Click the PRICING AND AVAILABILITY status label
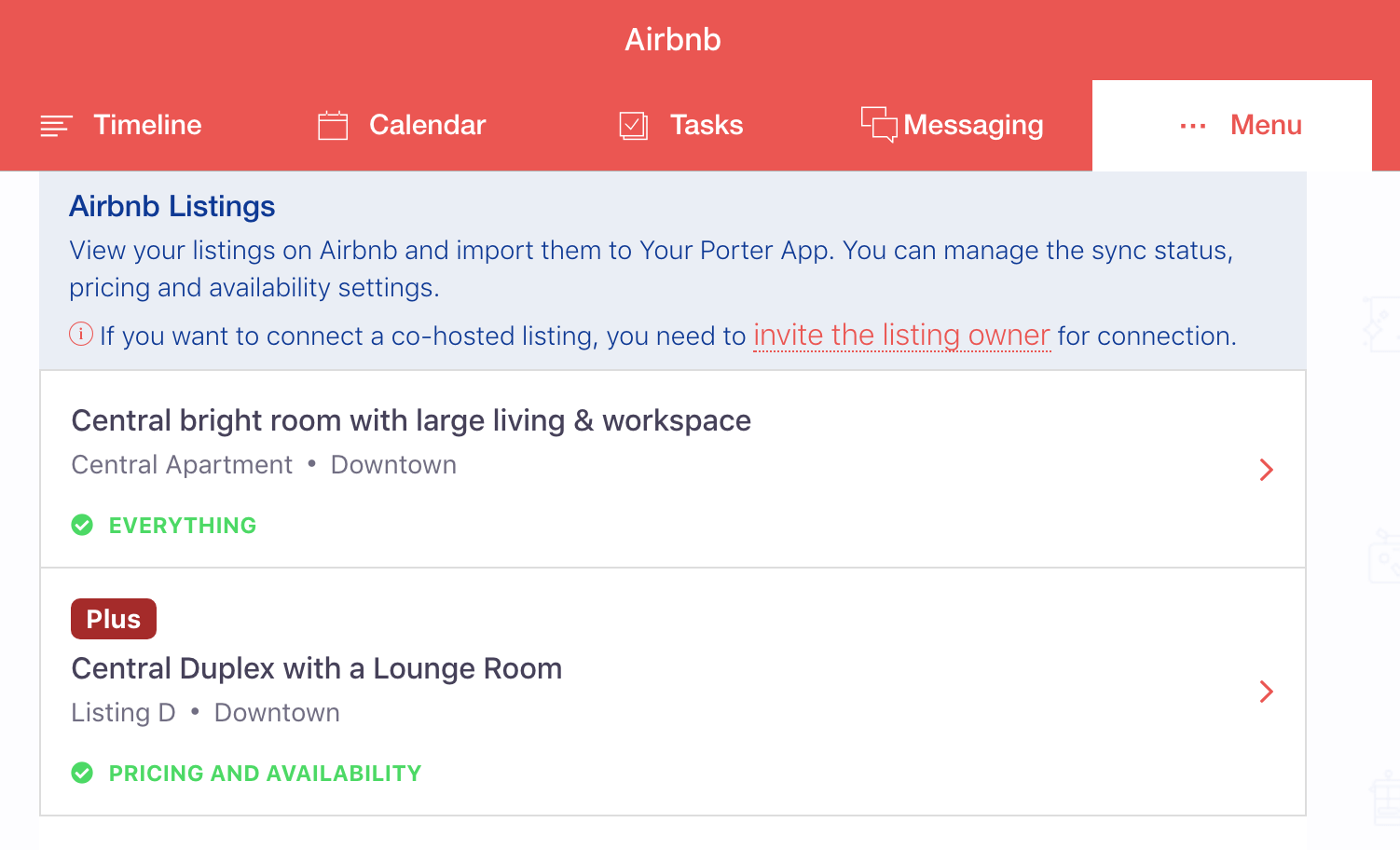Image resolution: width=1400 pixels, height=850 pixels. (266, 774)
